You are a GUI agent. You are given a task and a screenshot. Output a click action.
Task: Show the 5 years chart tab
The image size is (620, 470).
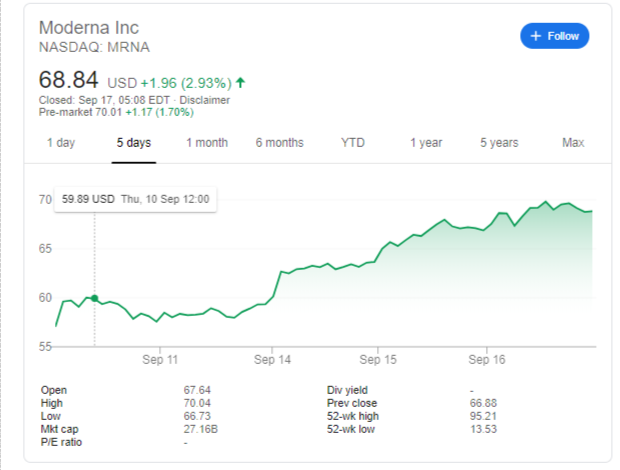point(499,143)
